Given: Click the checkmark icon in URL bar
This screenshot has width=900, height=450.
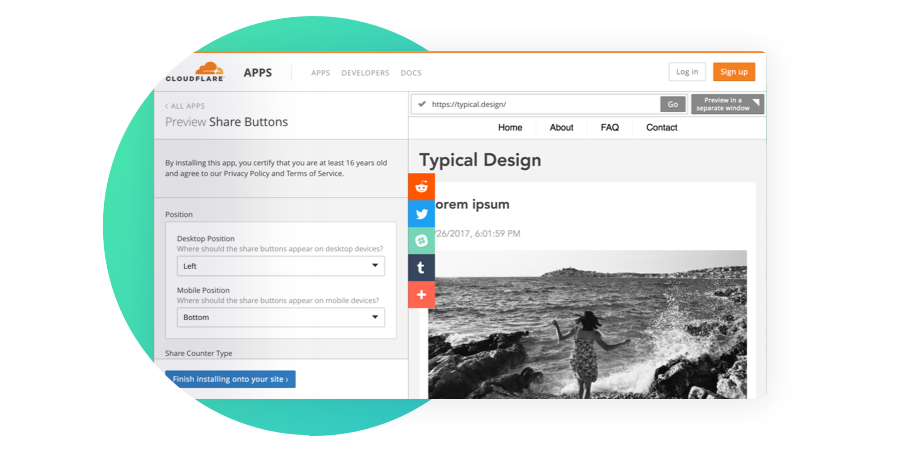Looking at the screenshot, I should (422, 104).
